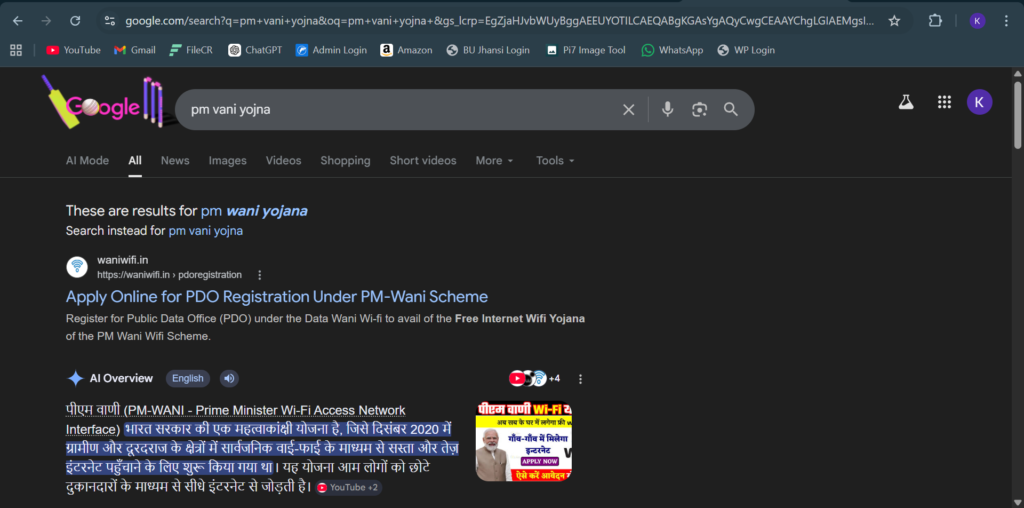Open the PM Wani video thumbnail
1024x508 pixels.
click(x=523, y=441)
